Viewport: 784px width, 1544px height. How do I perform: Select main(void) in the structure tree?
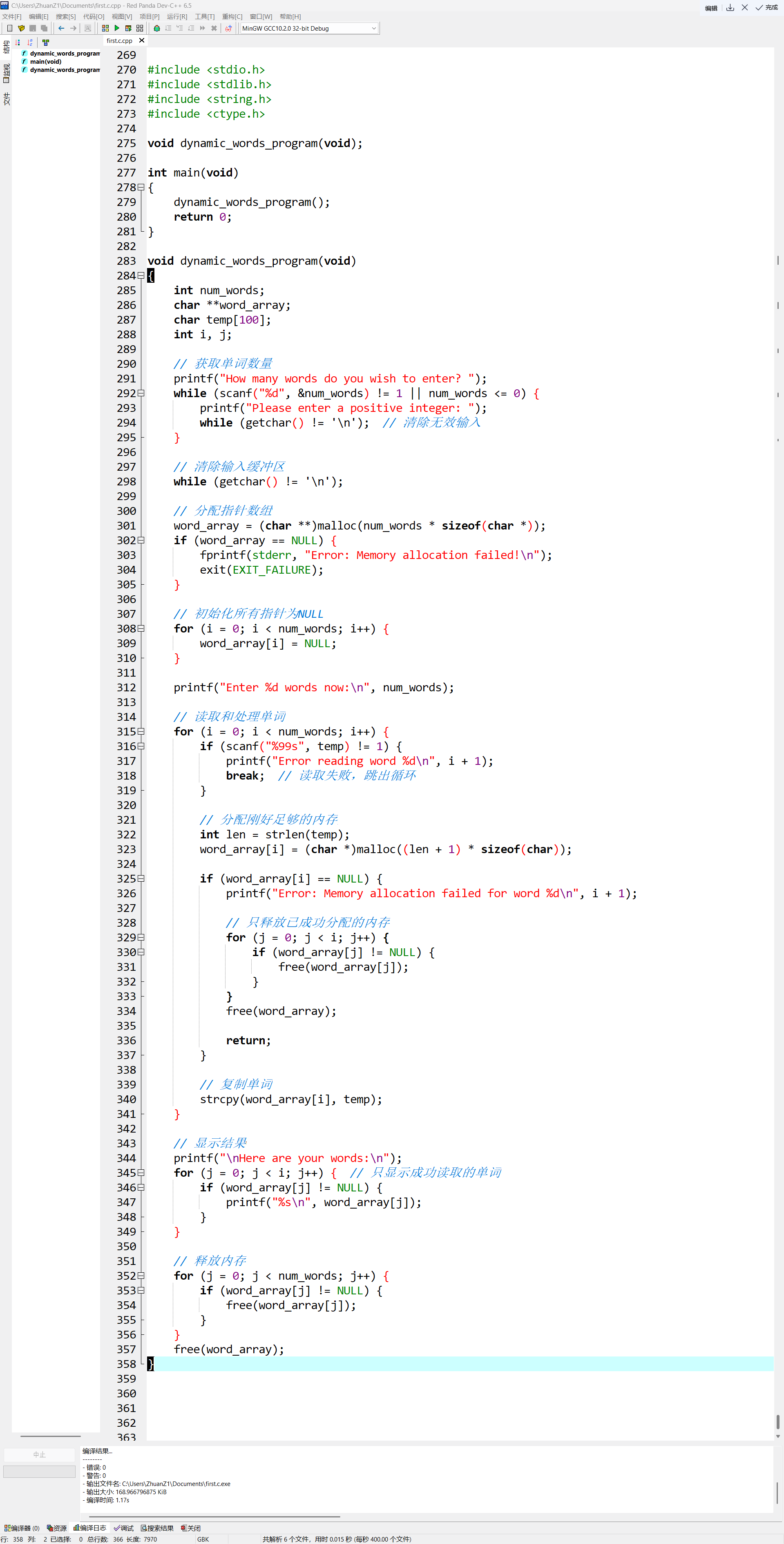(x=46, y=62)
